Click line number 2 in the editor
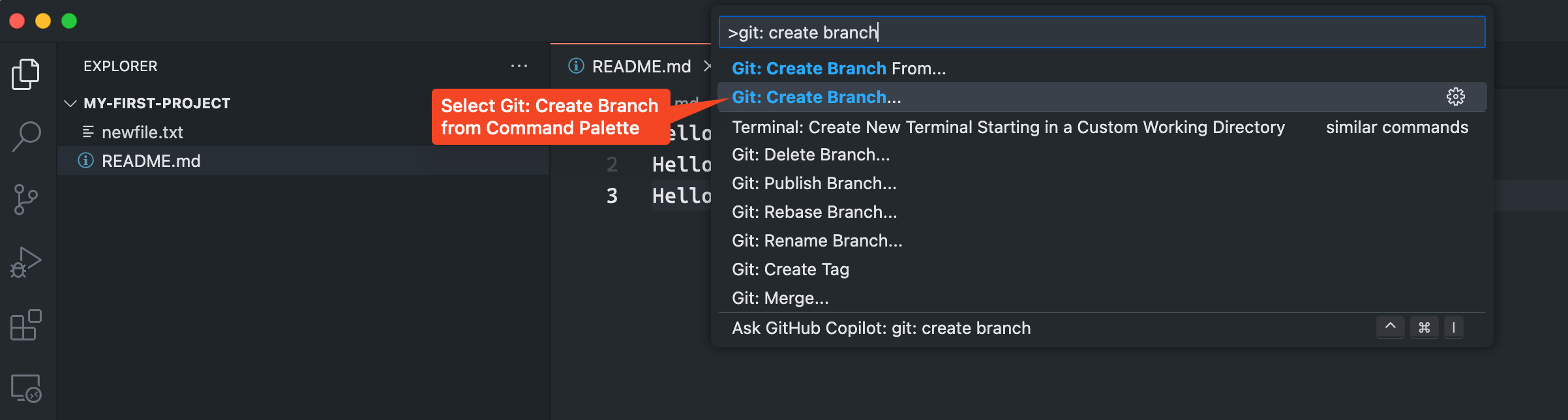Image resolution: width=1568 pixels, height=420 pixels. [612, 164]
